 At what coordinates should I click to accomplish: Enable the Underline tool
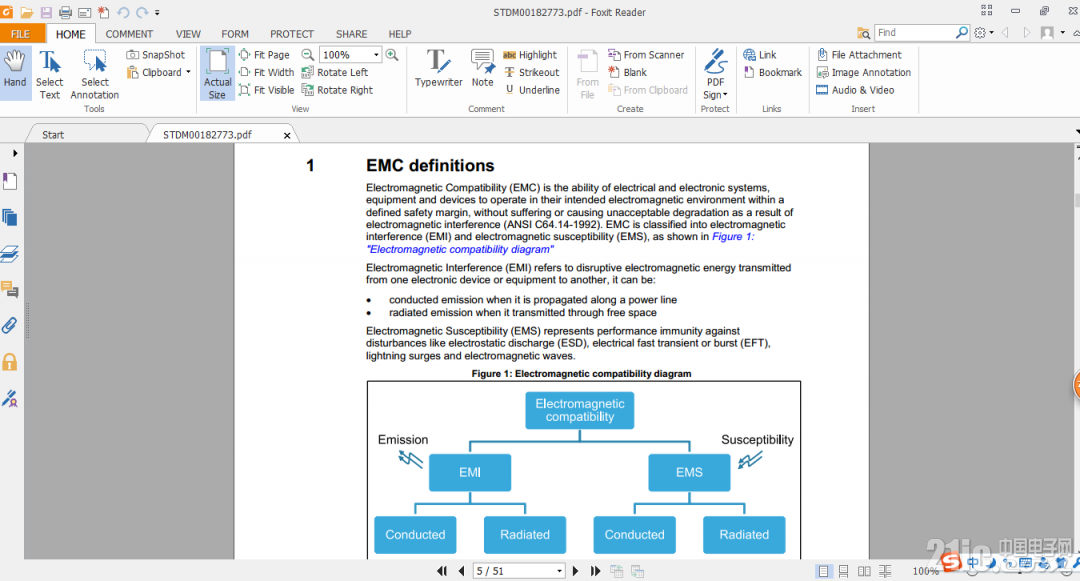[532, 90]
